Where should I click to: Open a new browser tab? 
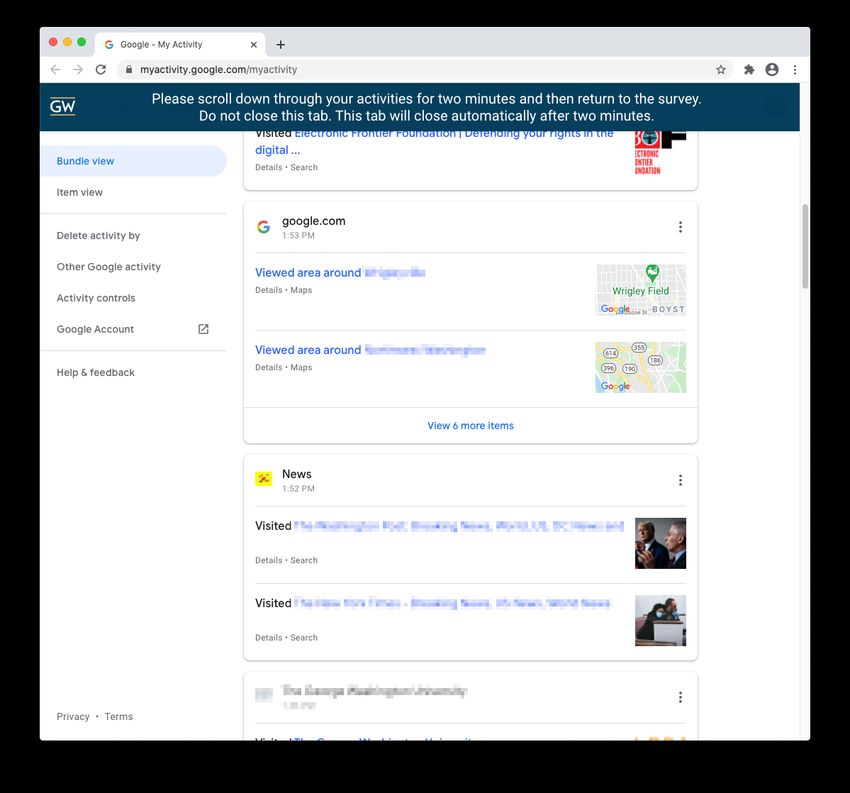[x=280, y=44]
